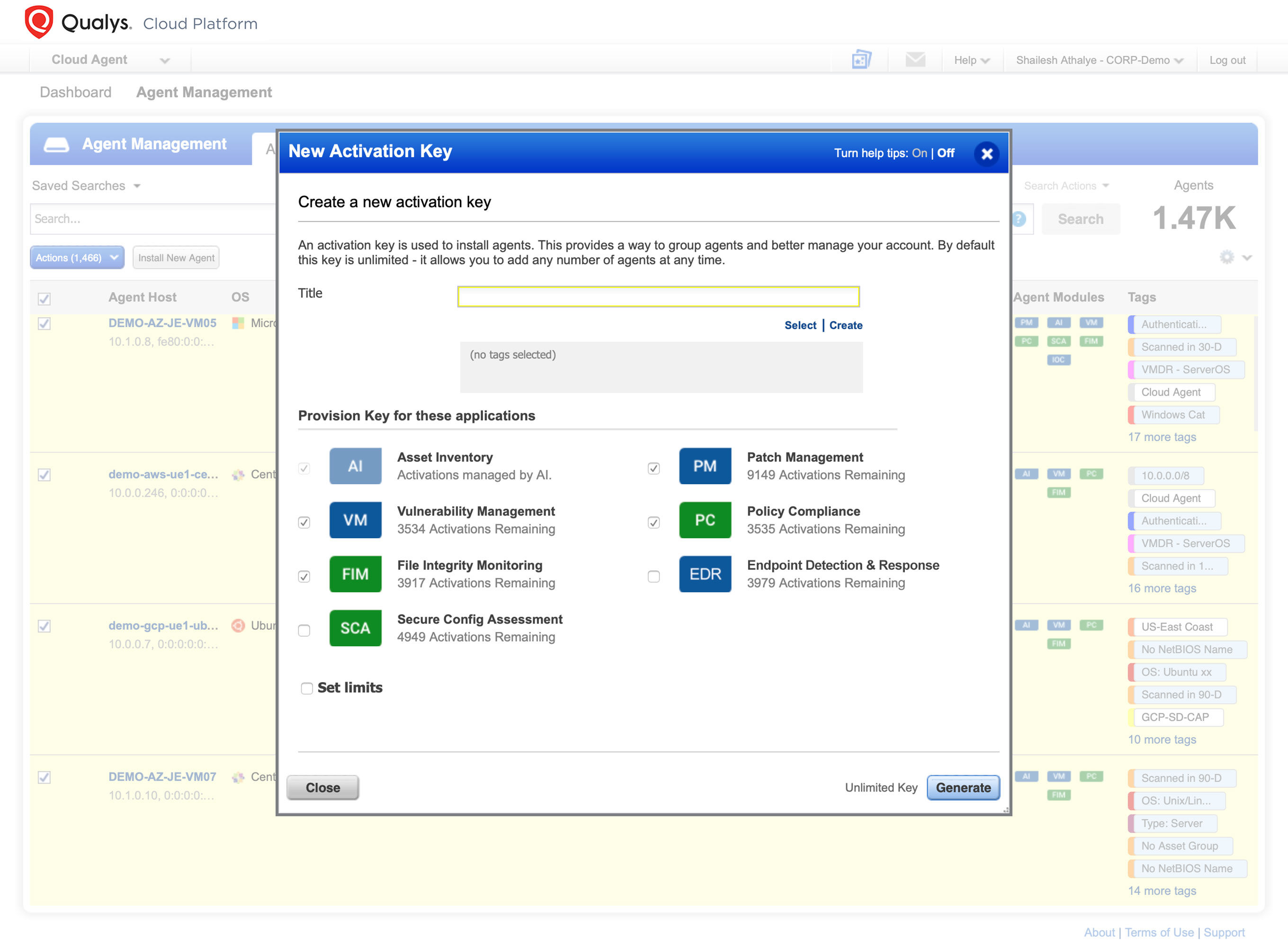Check the Secure Config Assessment checkbox
Screen dimensions: 1288x952
[x=304, y=631]
